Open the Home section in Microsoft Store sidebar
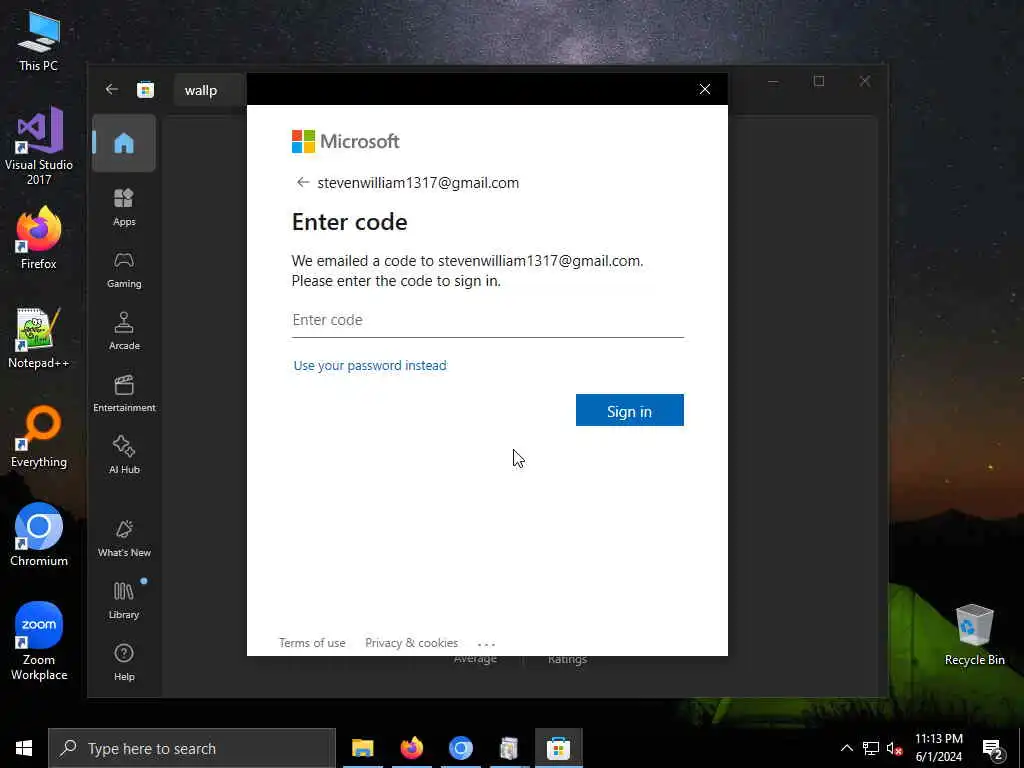The height and width of the screenshot is (768, 1024). 124,143
